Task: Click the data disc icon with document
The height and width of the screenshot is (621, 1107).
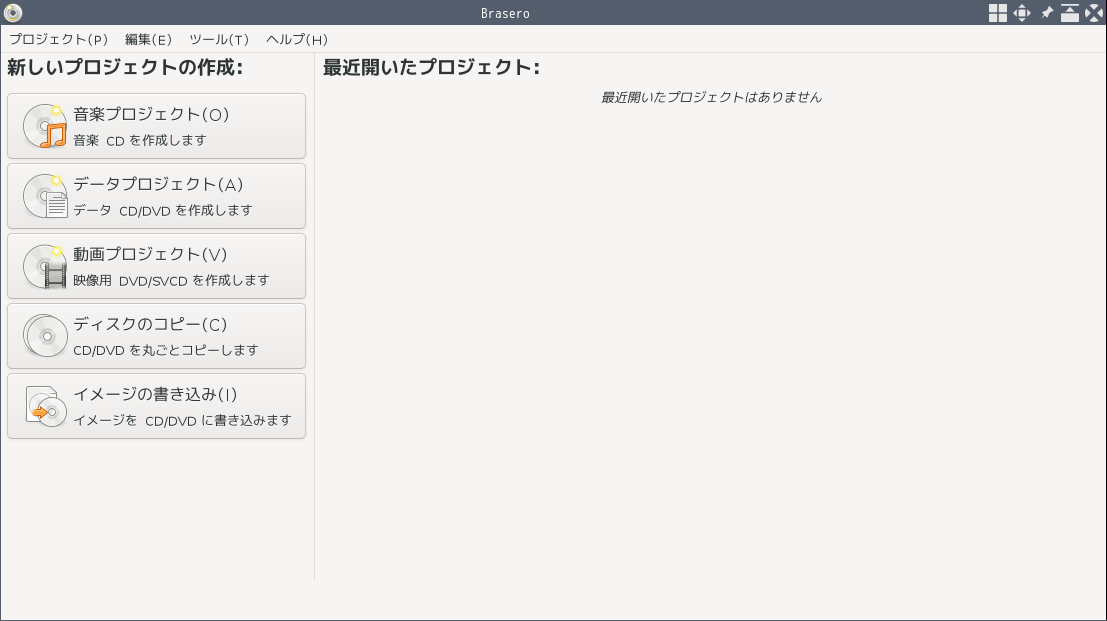Action: click(x=45, y=196)
